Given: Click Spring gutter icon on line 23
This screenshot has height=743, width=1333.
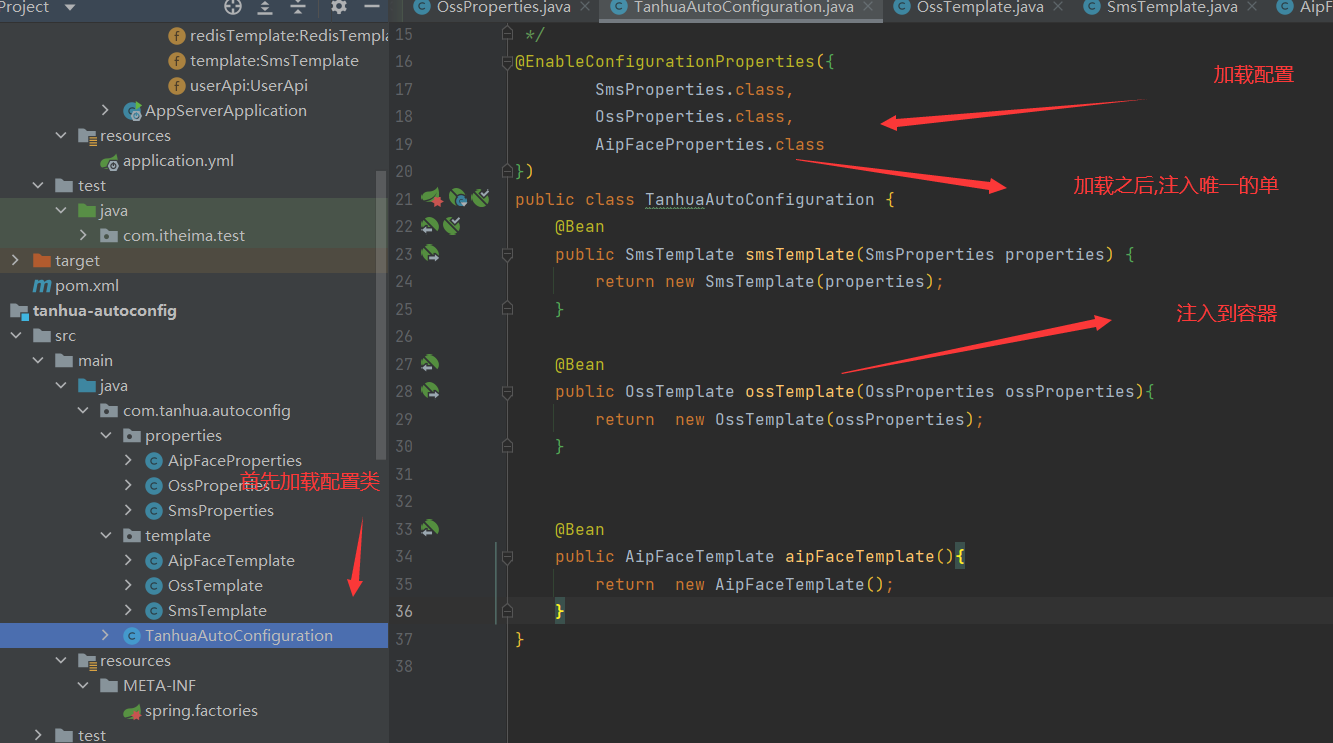Looking at the screenshot, I should click(x=430, y=254).
